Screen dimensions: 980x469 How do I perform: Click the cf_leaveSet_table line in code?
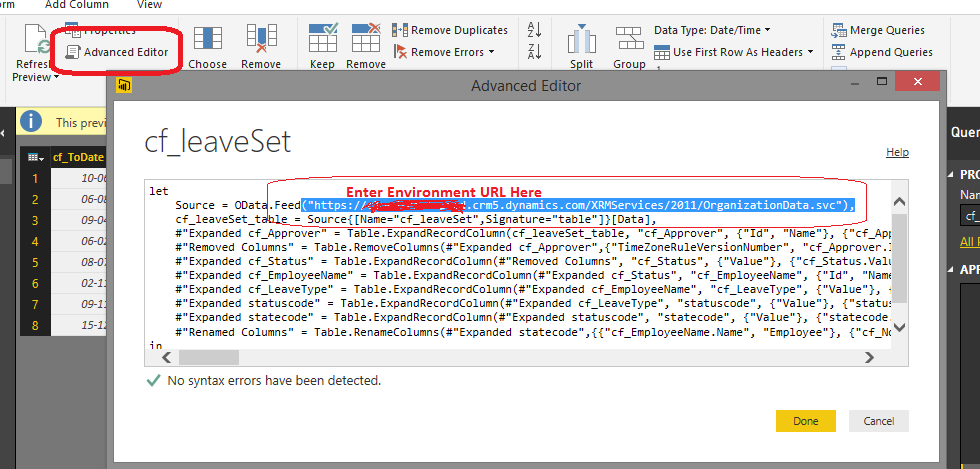click(x=416, y=219)
